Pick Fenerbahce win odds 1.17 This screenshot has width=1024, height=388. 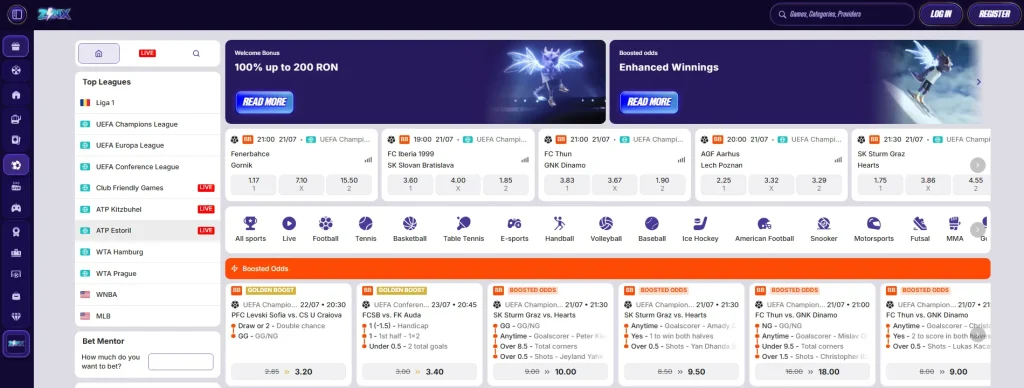click(x=254, y=184)
